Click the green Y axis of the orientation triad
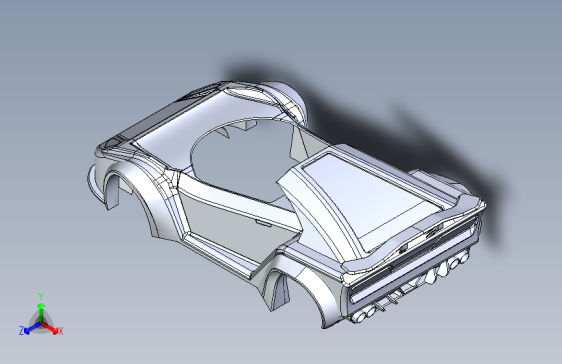The height and width of the screenshot is (364, 562). point(41,313)
